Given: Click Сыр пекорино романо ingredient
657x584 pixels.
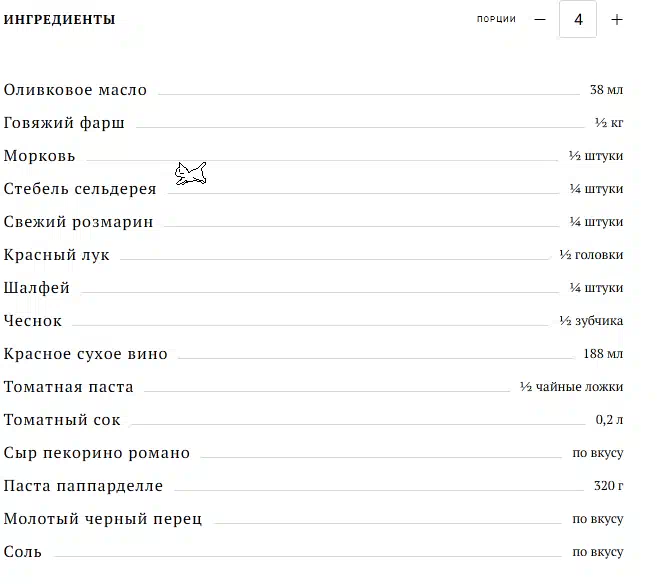Looking at the screenshot, I should tap(97, 453).
